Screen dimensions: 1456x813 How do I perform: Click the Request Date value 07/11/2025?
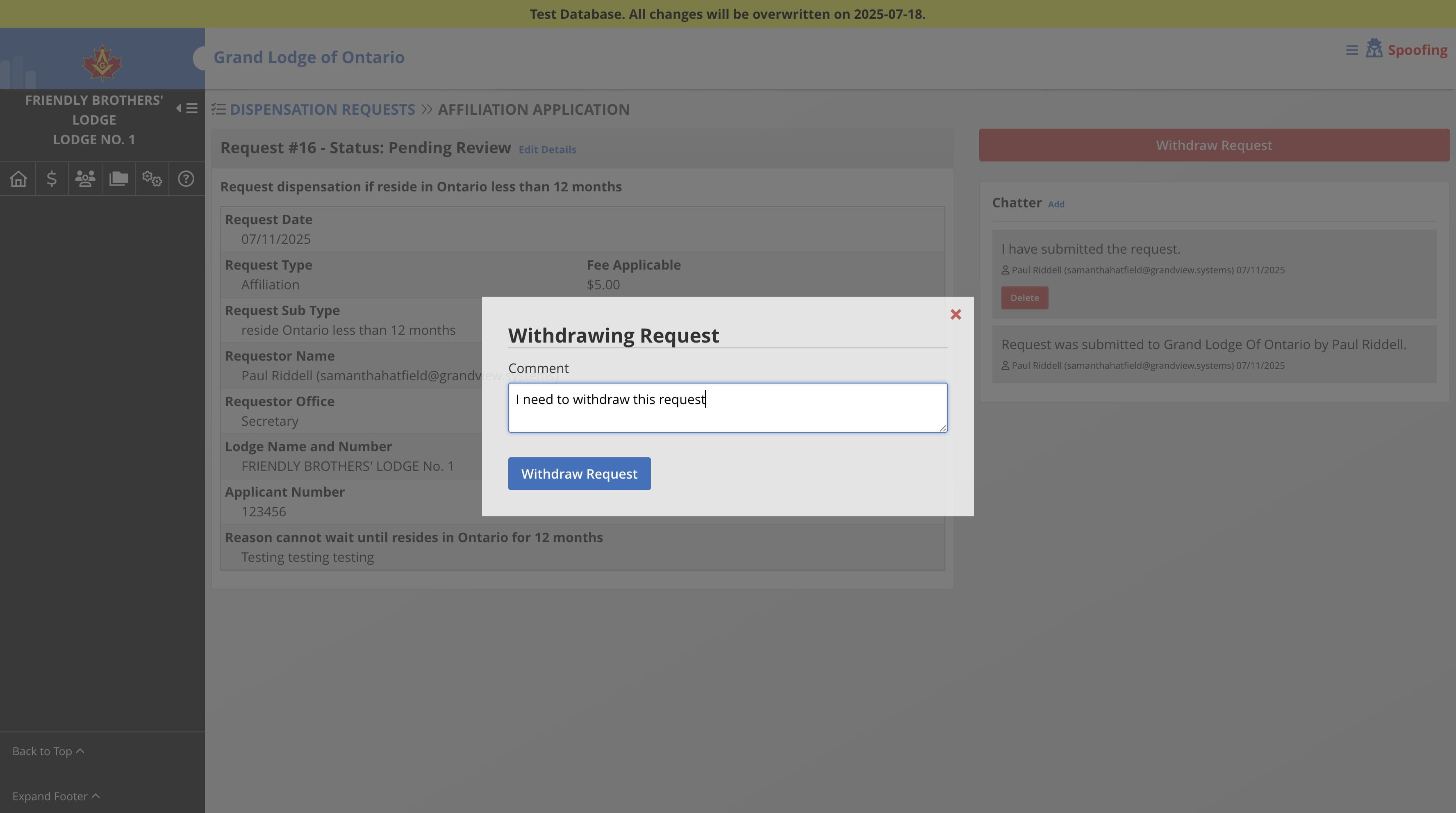pyautogui.click(x=276, y=240)
